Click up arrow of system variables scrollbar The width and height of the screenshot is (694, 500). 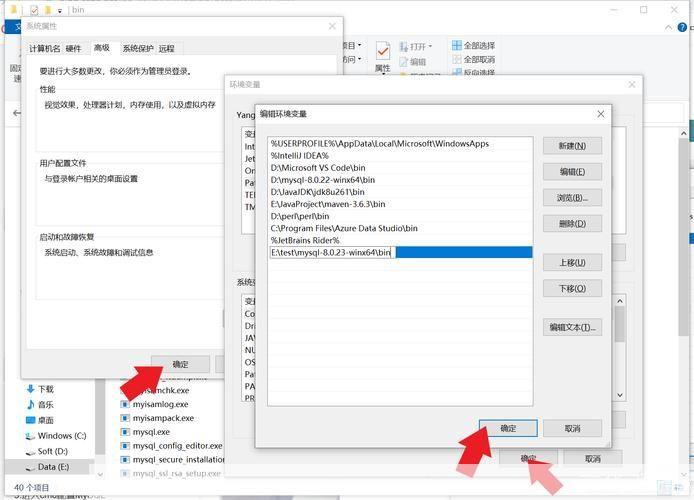click(x=620, y=301)
